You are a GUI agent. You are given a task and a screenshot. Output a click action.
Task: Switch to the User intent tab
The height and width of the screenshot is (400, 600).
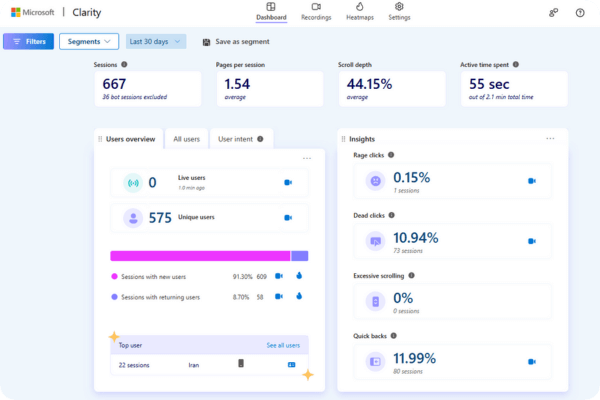tap(241, 139)
